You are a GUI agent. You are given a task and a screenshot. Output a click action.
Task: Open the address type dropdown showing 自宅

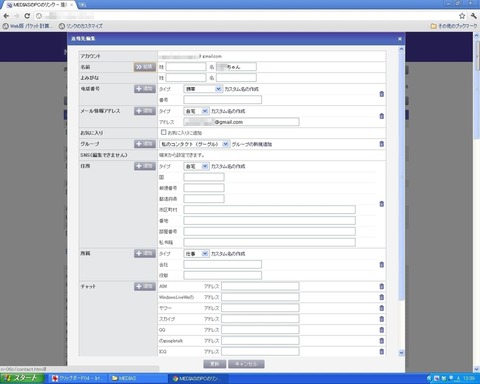point(196,166)
